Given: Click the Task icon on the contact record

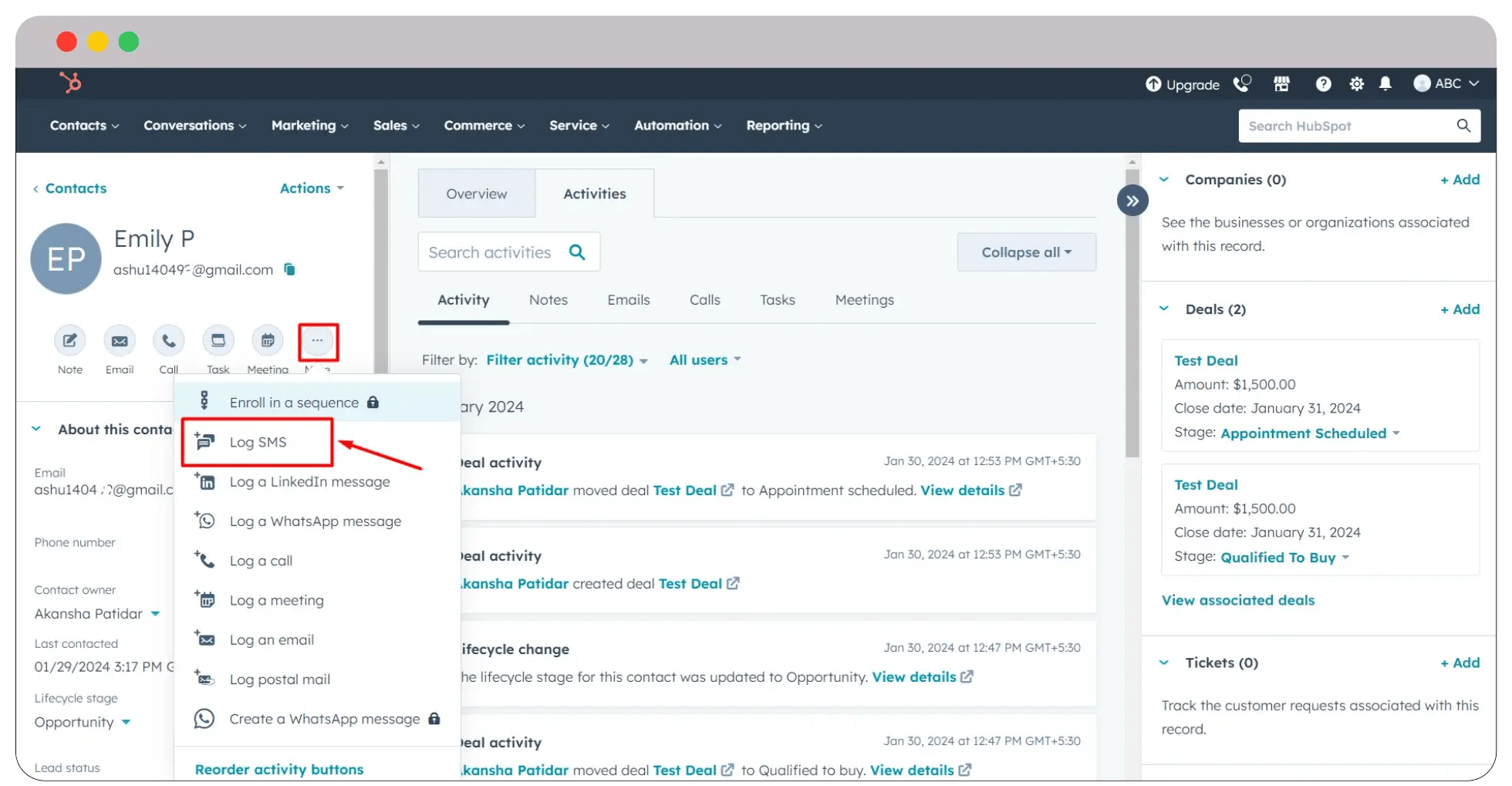Looking at the screenshot, I should 218,340.
